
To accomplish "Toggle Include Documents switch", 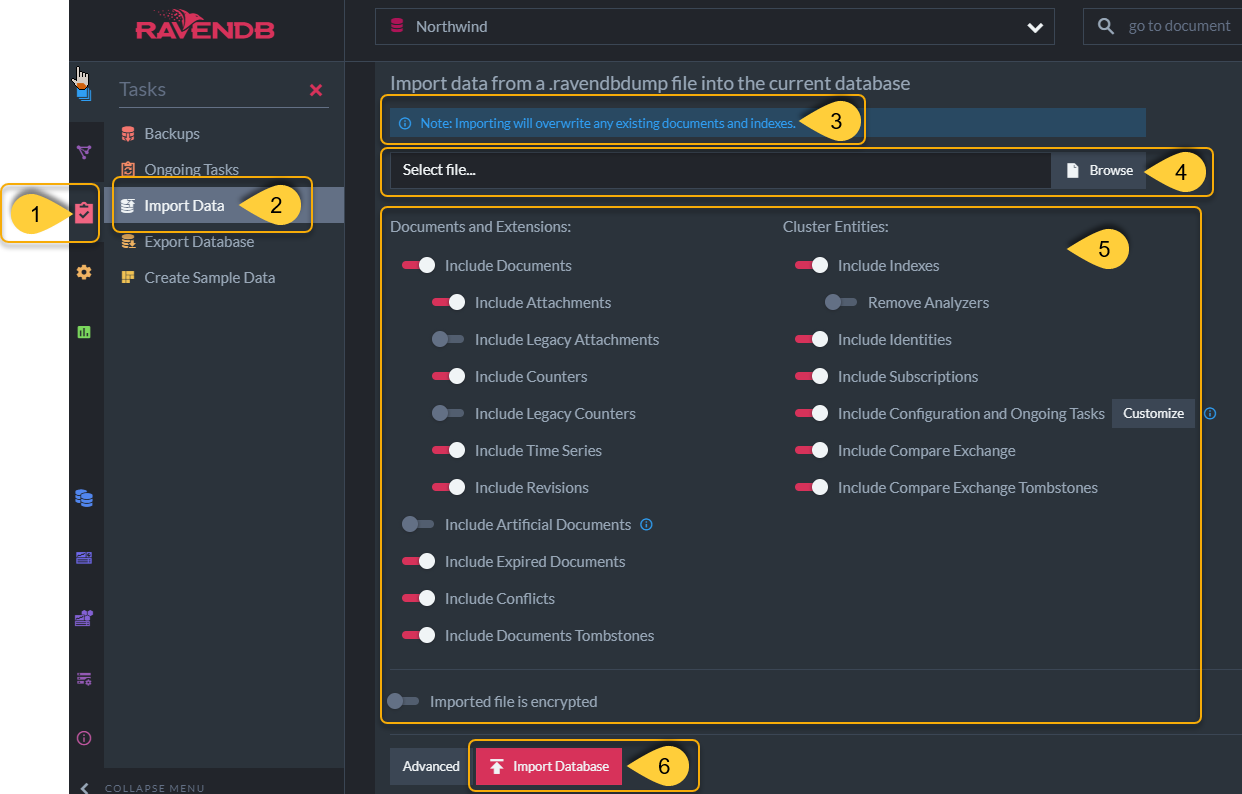I will 418,265.
